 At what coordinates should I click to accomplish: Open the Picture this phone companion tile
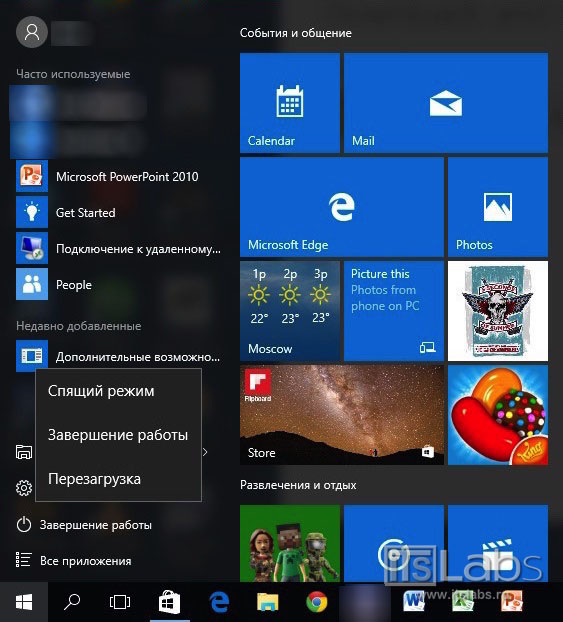pos(394,311)
